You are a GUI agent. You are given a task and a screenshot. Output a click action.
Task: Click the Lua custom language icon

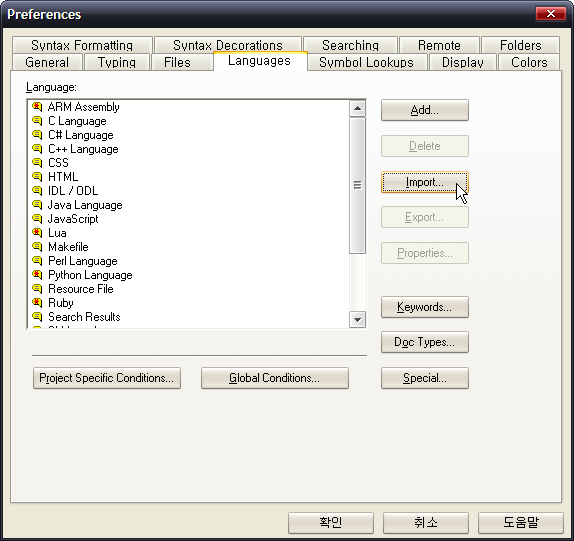tap(37, 232)
